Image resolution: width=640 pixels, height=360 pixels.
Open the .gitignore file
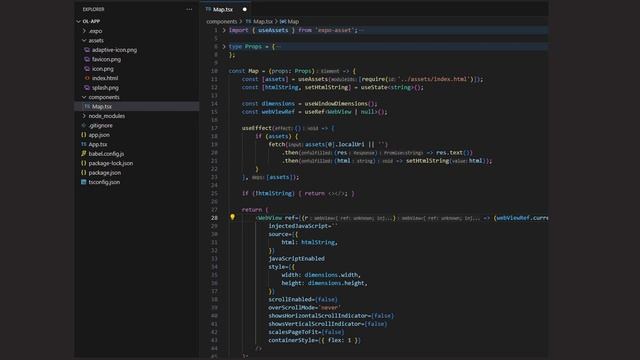[x=100, y=125]
